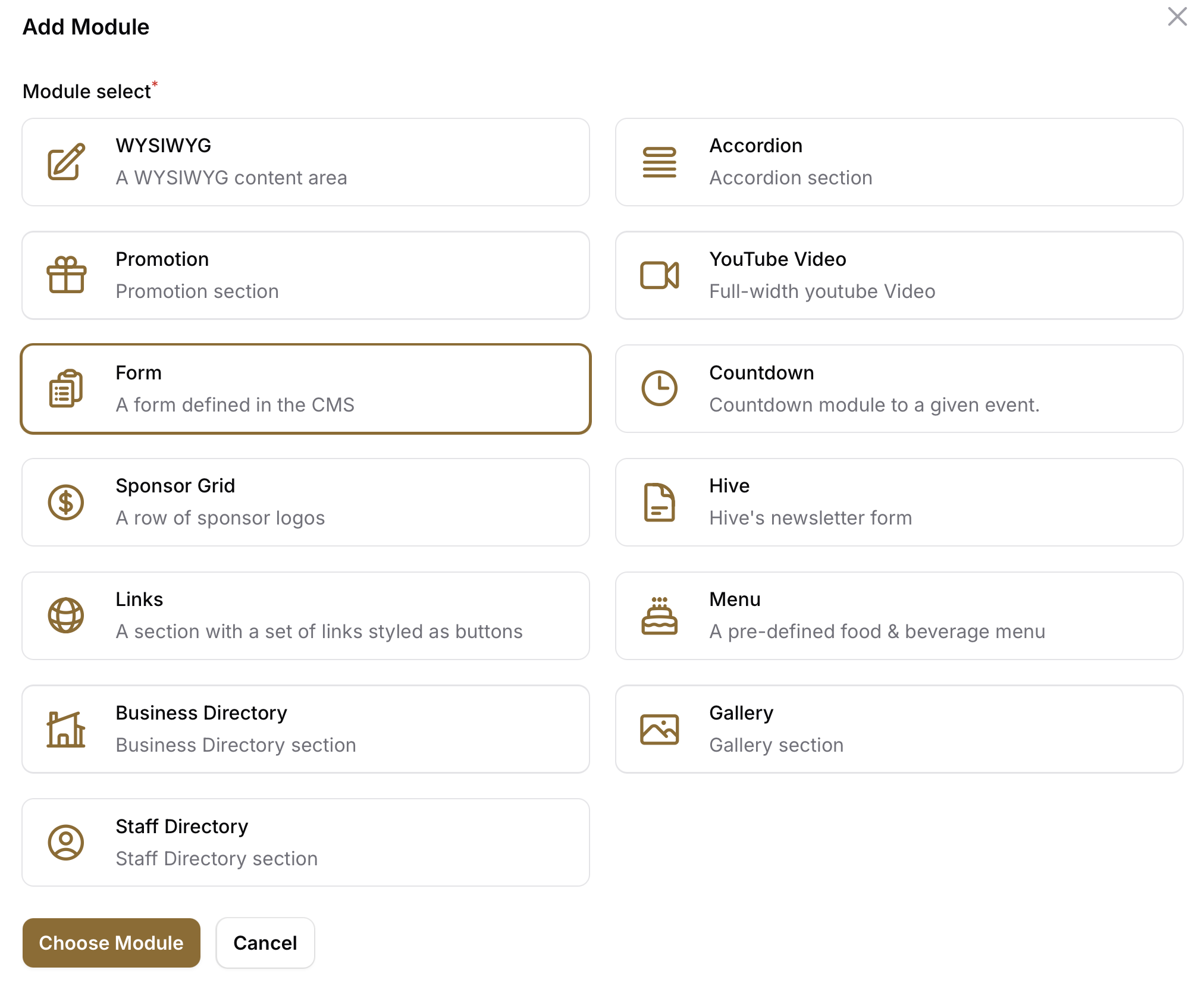Pick the Gallery module title

(742, 713)
